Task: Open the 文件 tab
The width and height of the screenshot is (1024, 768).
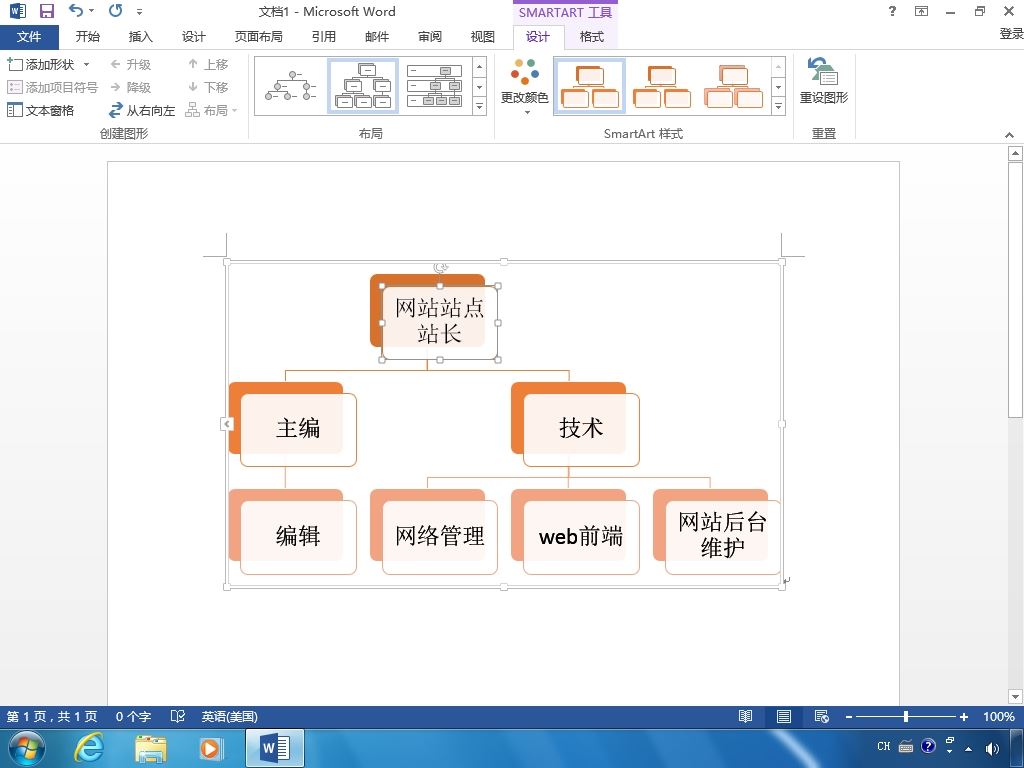Action: point(29,37)
